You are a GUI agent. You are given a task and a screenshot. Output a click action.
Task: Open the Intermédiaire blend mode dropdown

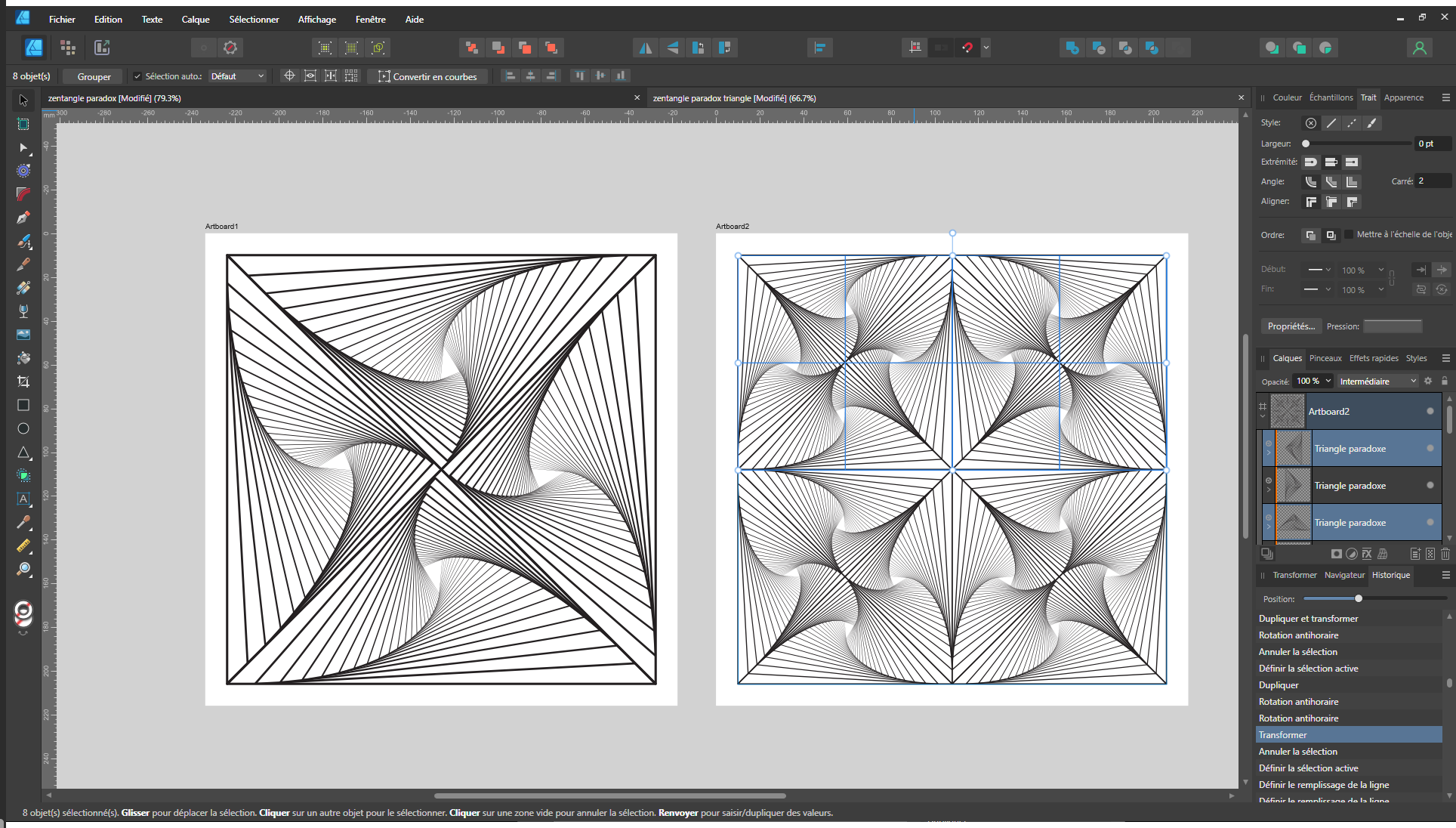[x=1377, y=382]
